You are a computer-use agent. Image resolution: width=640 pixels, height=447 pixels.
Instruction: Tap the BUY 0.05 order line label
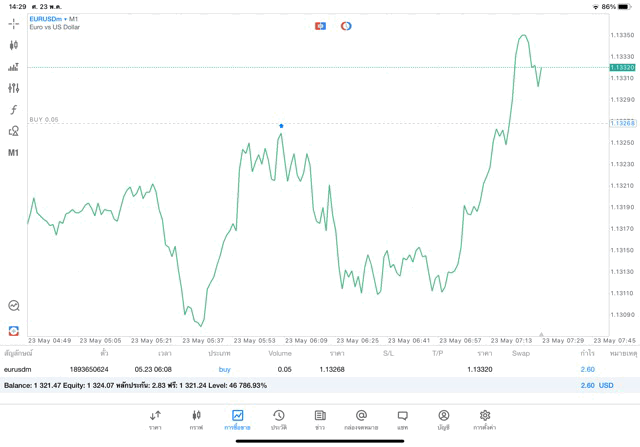pos(44,119)
